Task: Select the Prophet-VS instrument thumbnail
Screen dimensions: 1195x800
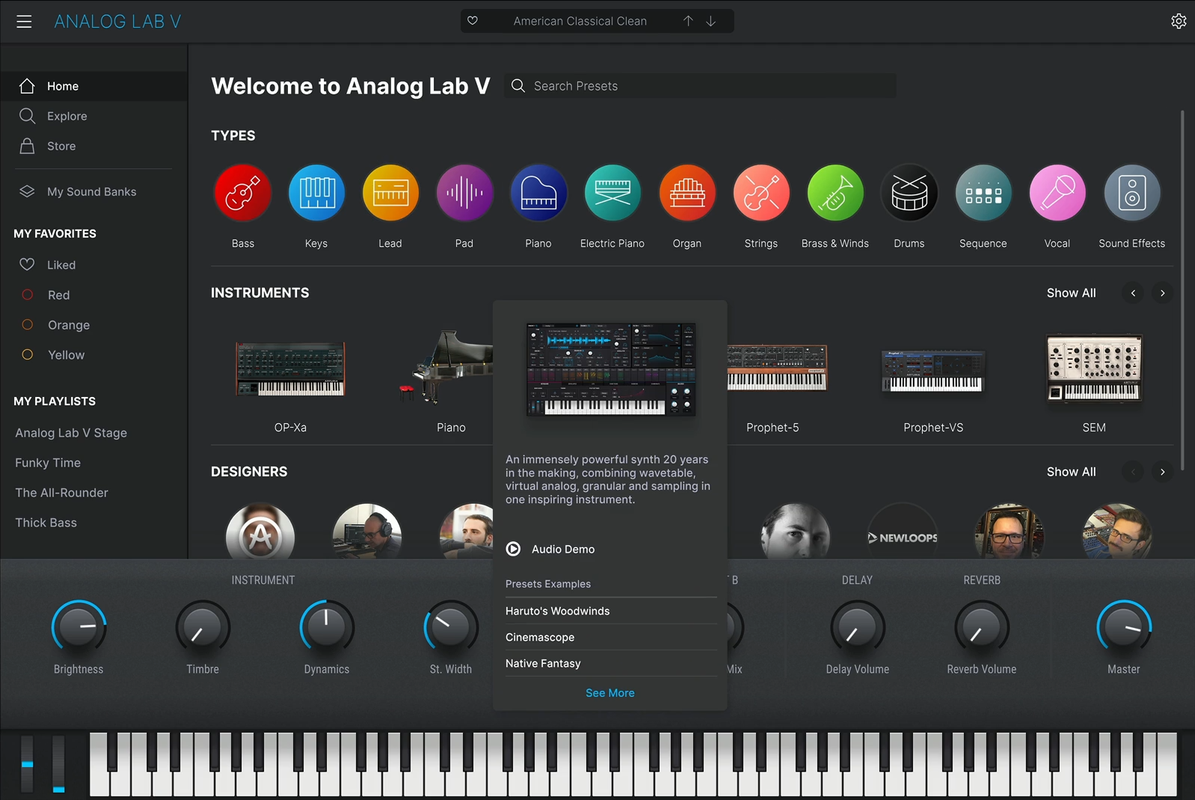Action: pos(933,371)
